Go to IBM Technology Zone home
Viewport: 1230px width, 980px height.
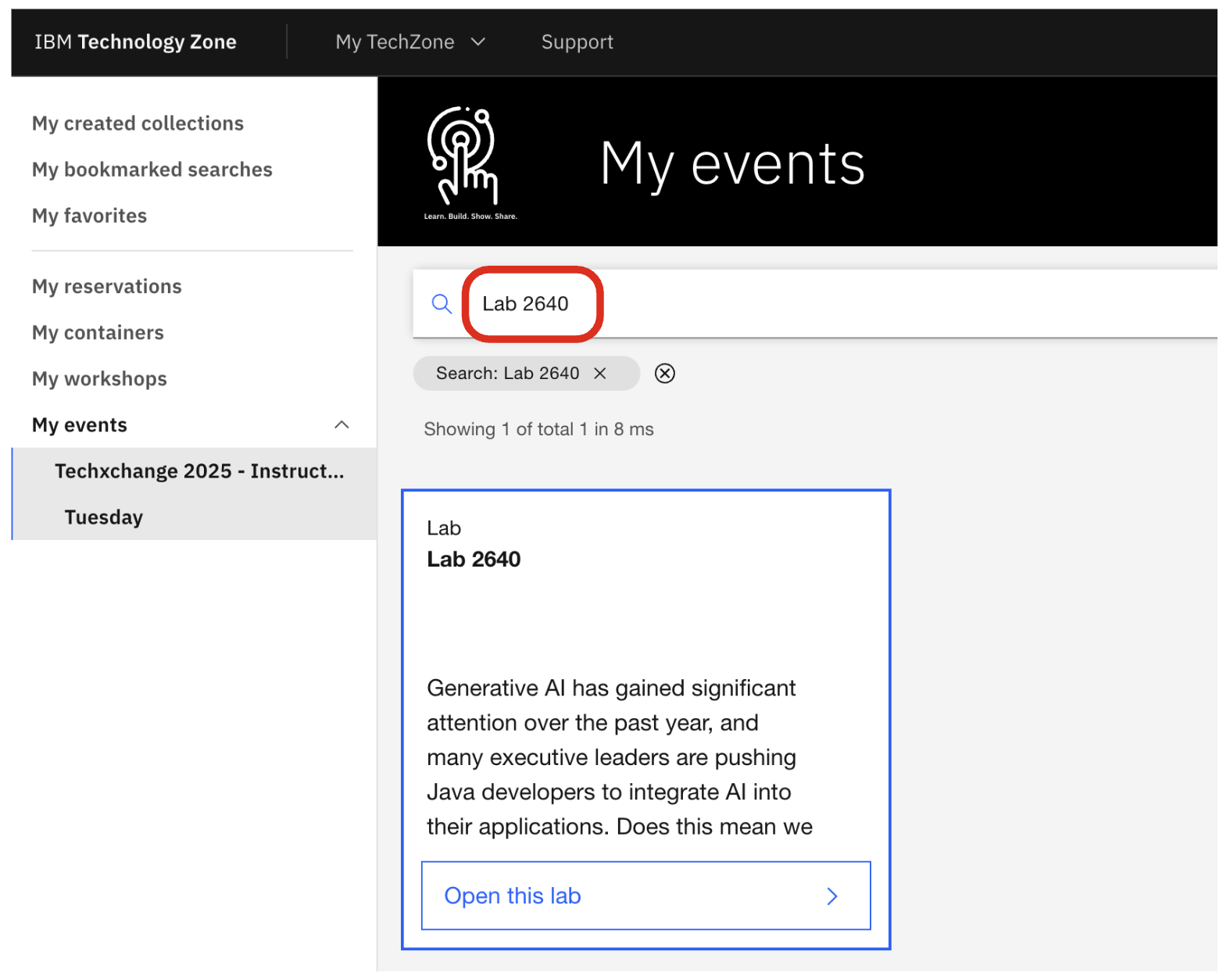[135, 42]
